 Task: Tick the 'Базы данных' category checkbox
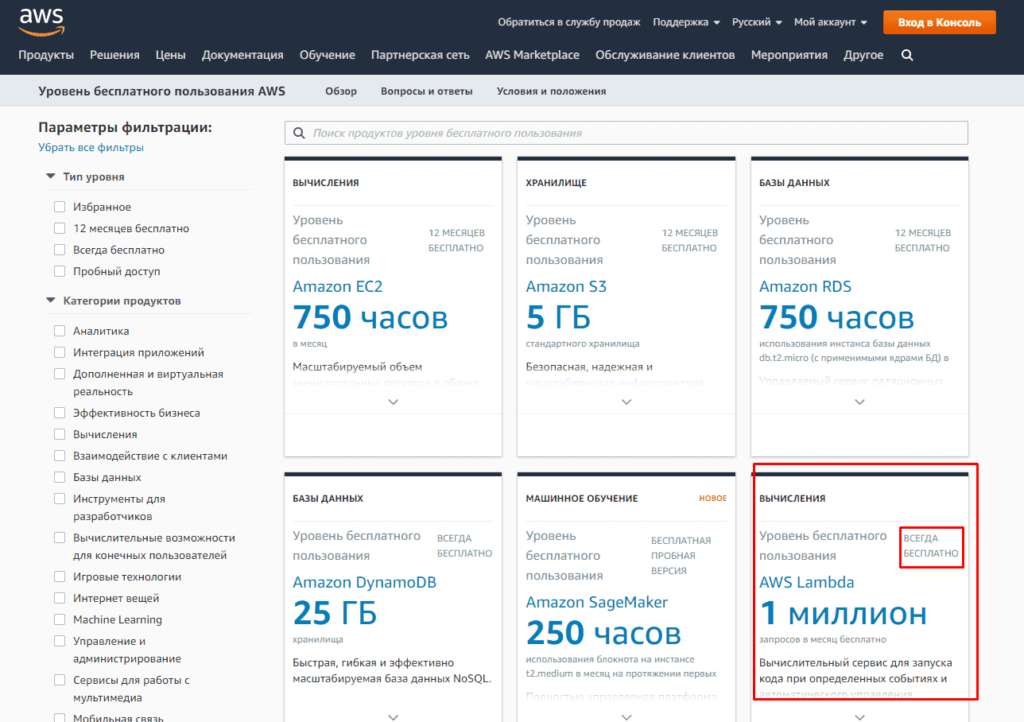coord(60,478)
